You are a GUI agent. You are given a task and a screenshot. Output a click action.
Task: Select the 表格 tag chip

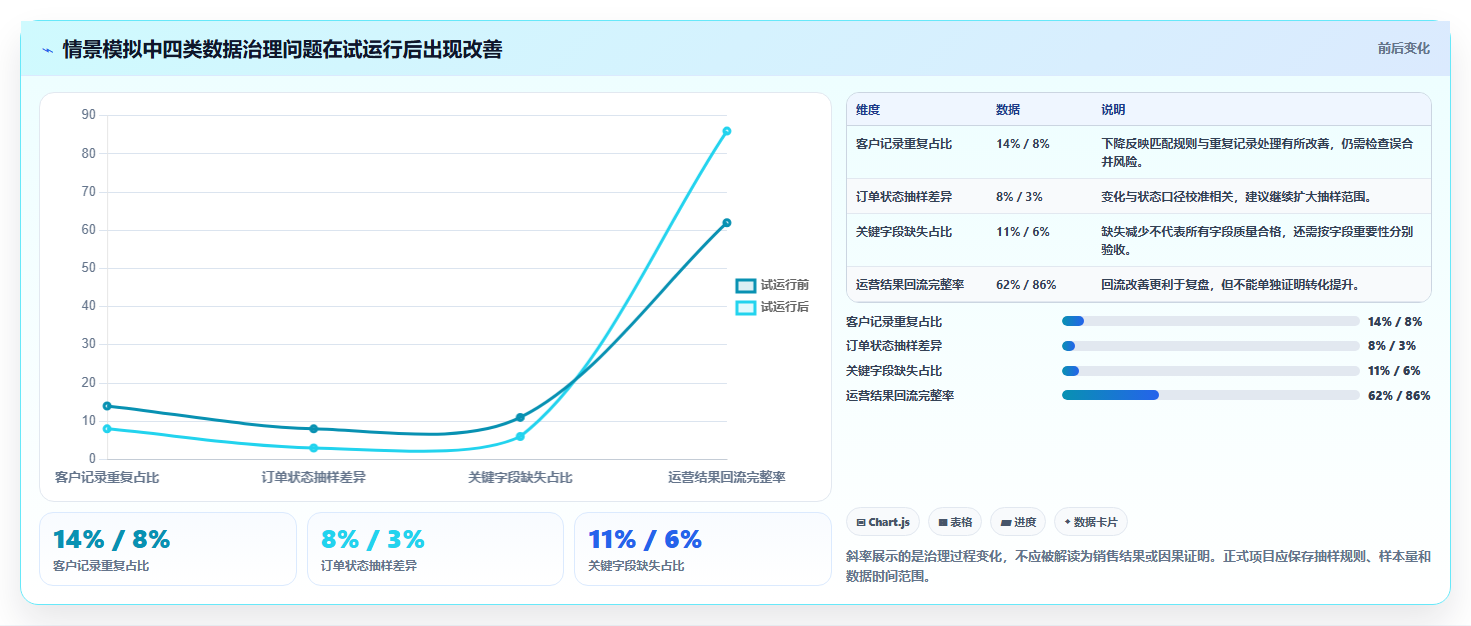coord(955,522)
